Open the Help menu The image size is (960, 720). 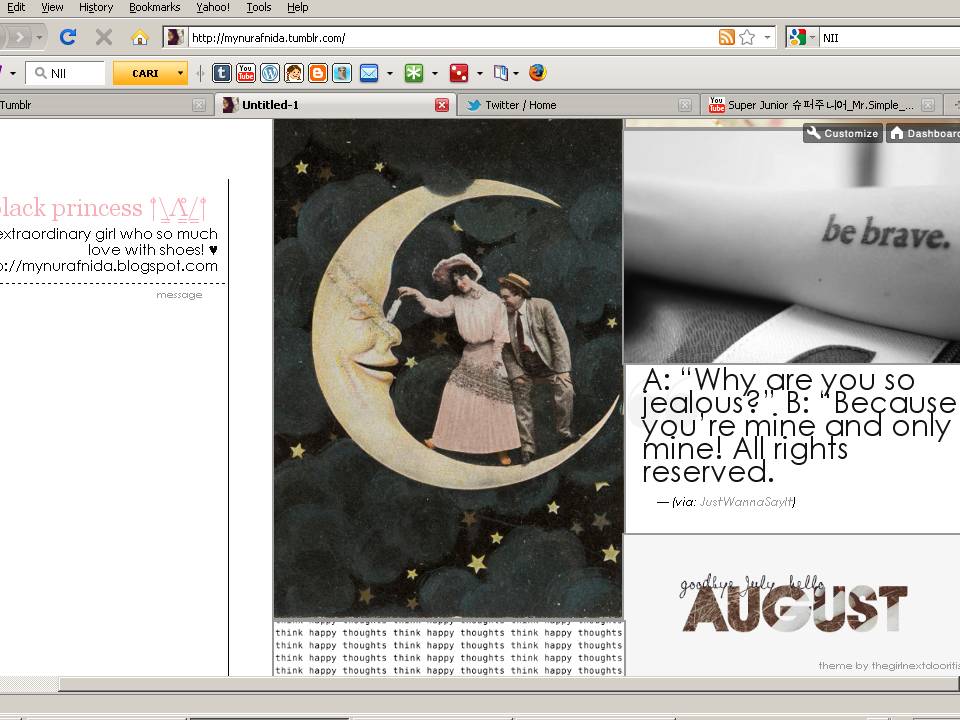pos(298,7)
